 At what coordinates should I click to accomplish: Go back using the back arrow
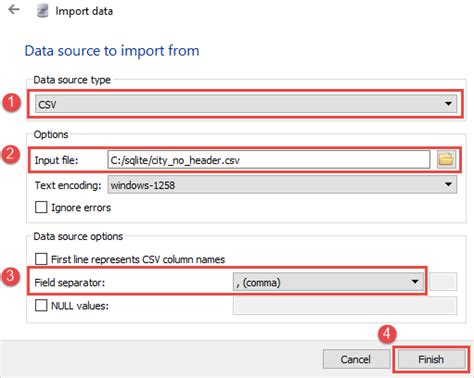[x=14, y=10]
